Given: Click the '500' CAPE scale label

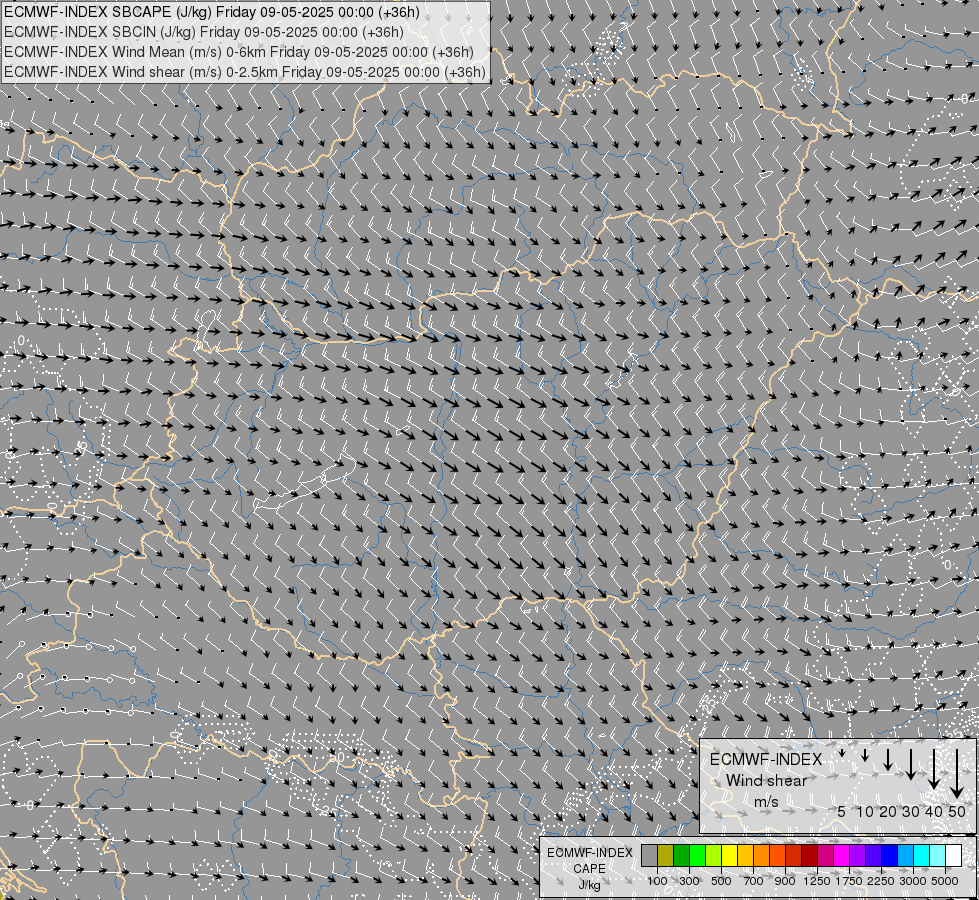Looking at the screenshot, I should click(721, 881).
